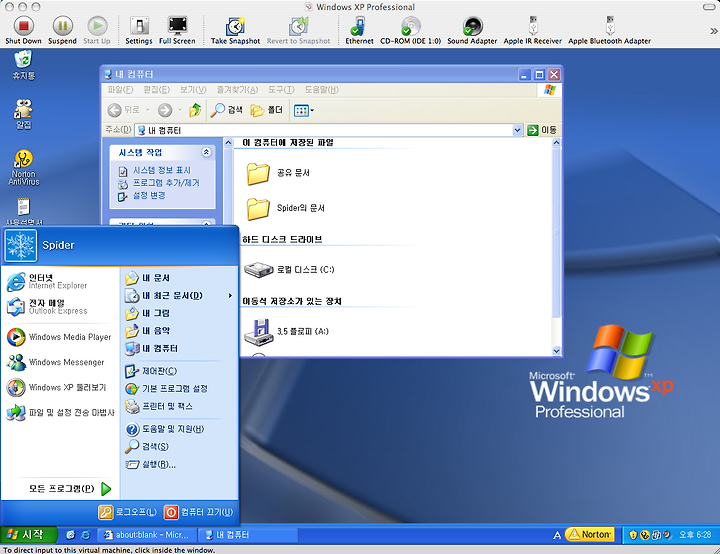720x554 pixels.
Task: Open the 즐겨찾기(A) menu
Action: pos(237,90)
